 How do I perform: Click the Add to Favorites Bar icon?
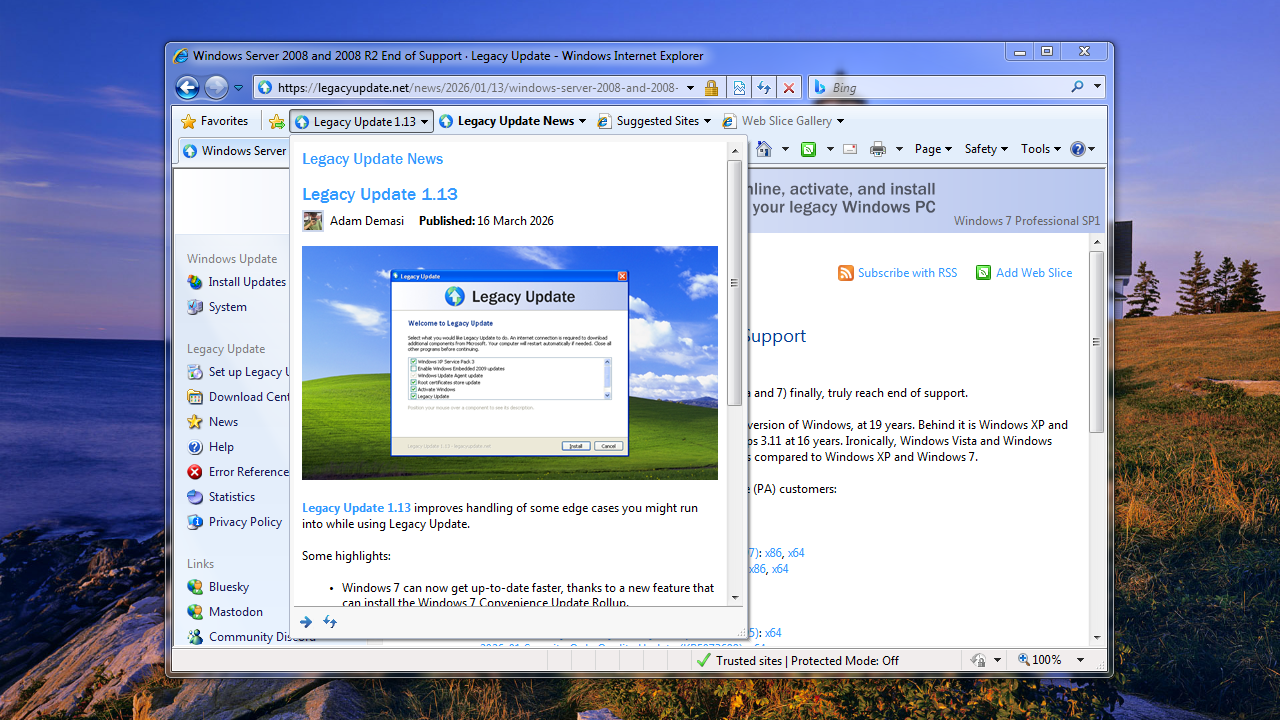tap(277, 121)
